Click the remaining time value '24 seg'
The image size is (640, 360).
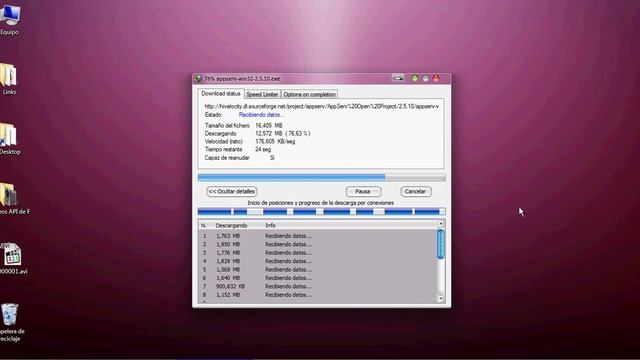263,149
